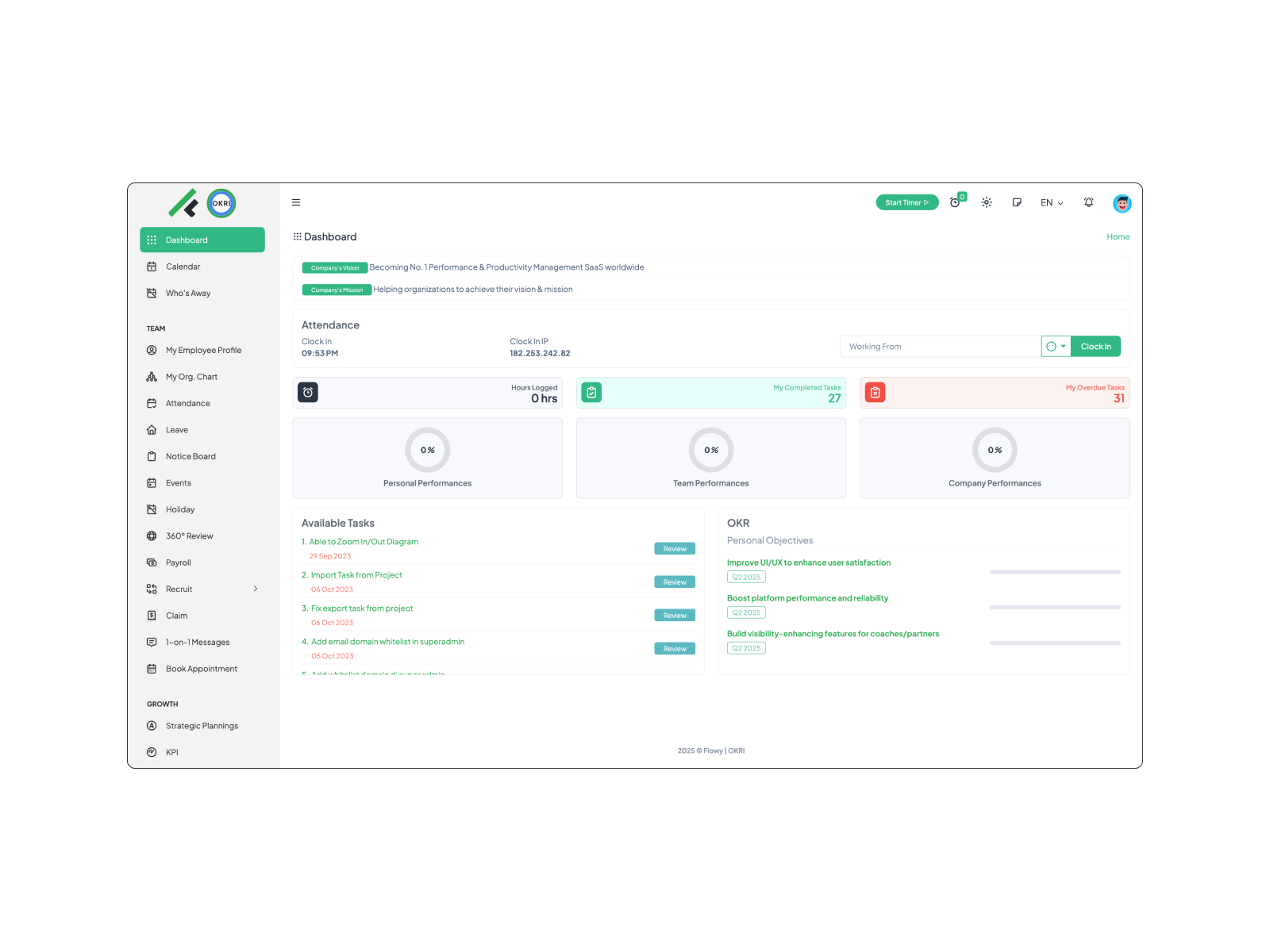Click the Improve UI/UX objective progress bar

click(x=1054, y=572)
